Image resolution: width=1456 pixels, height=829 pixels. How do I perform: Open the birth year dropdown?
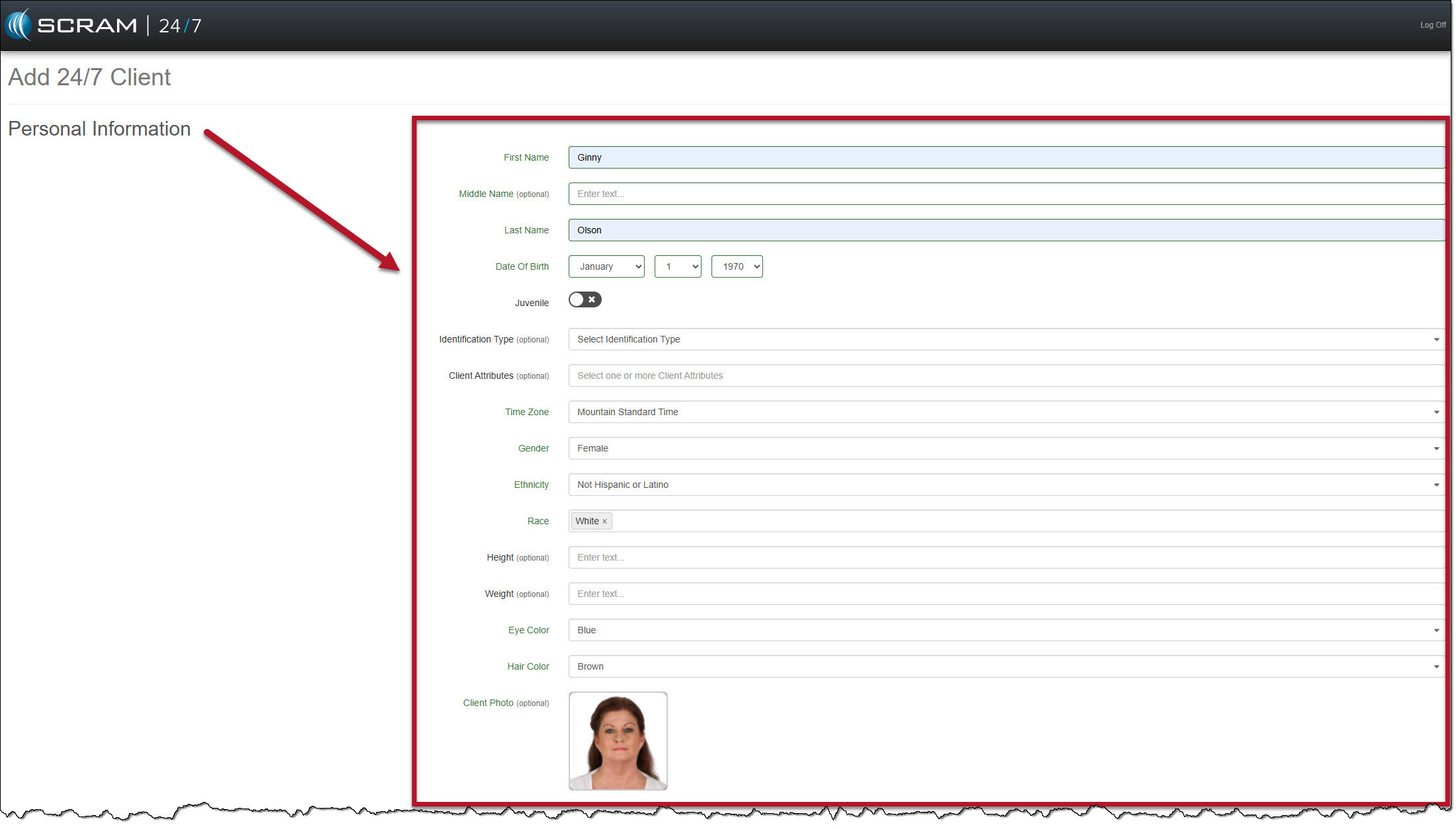[737, 266]
